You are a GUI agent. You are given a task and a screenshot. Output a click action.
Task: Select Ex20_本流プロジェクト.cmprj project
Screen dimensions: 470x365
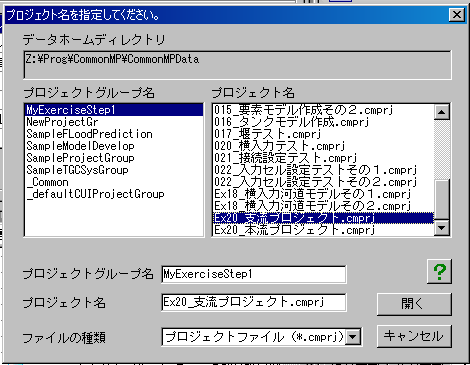[x=323, y=230]
